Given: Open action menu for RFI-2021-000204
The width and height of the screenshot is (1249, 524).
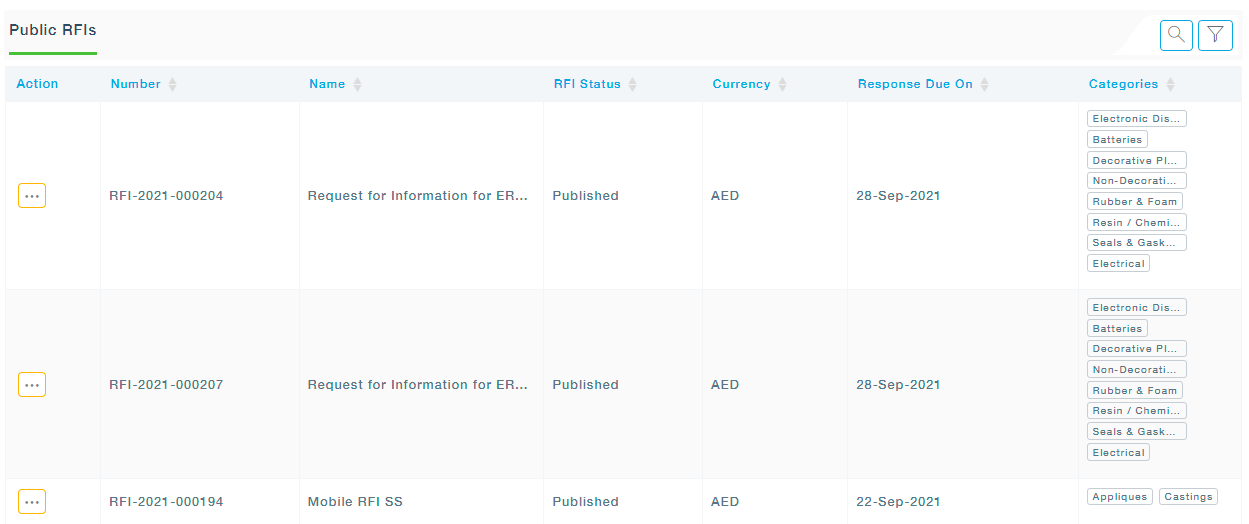Looking at the screenshot, I should (x=32, y=196).
